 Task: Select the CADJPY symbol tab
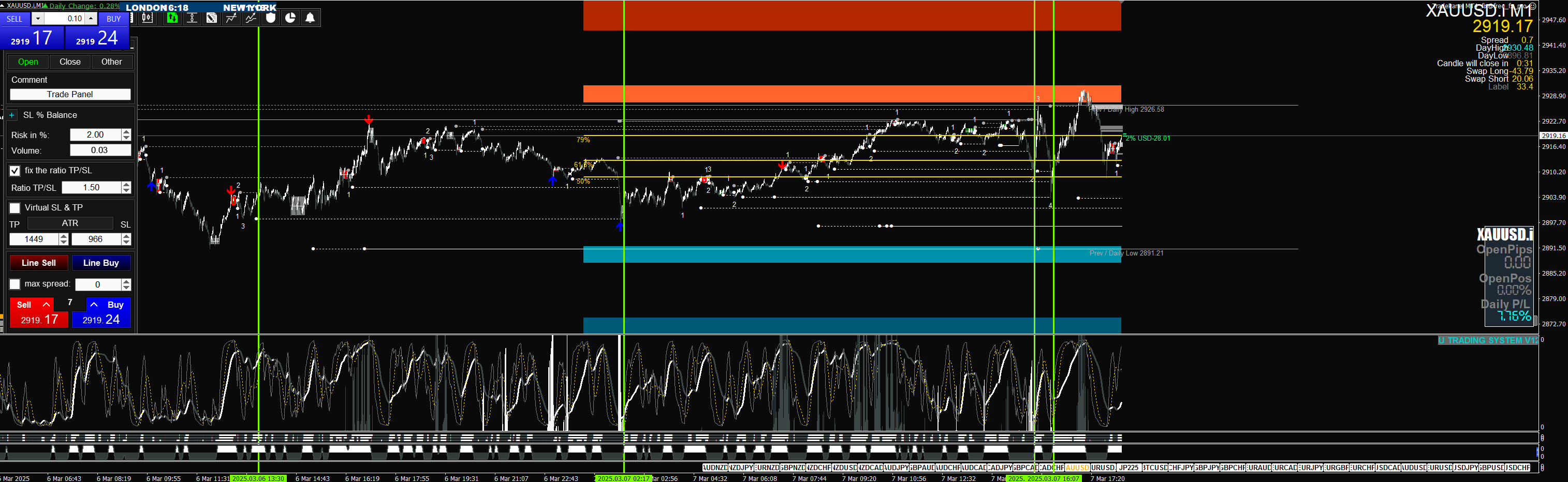pyautogui.click(x=1000, y=468)
